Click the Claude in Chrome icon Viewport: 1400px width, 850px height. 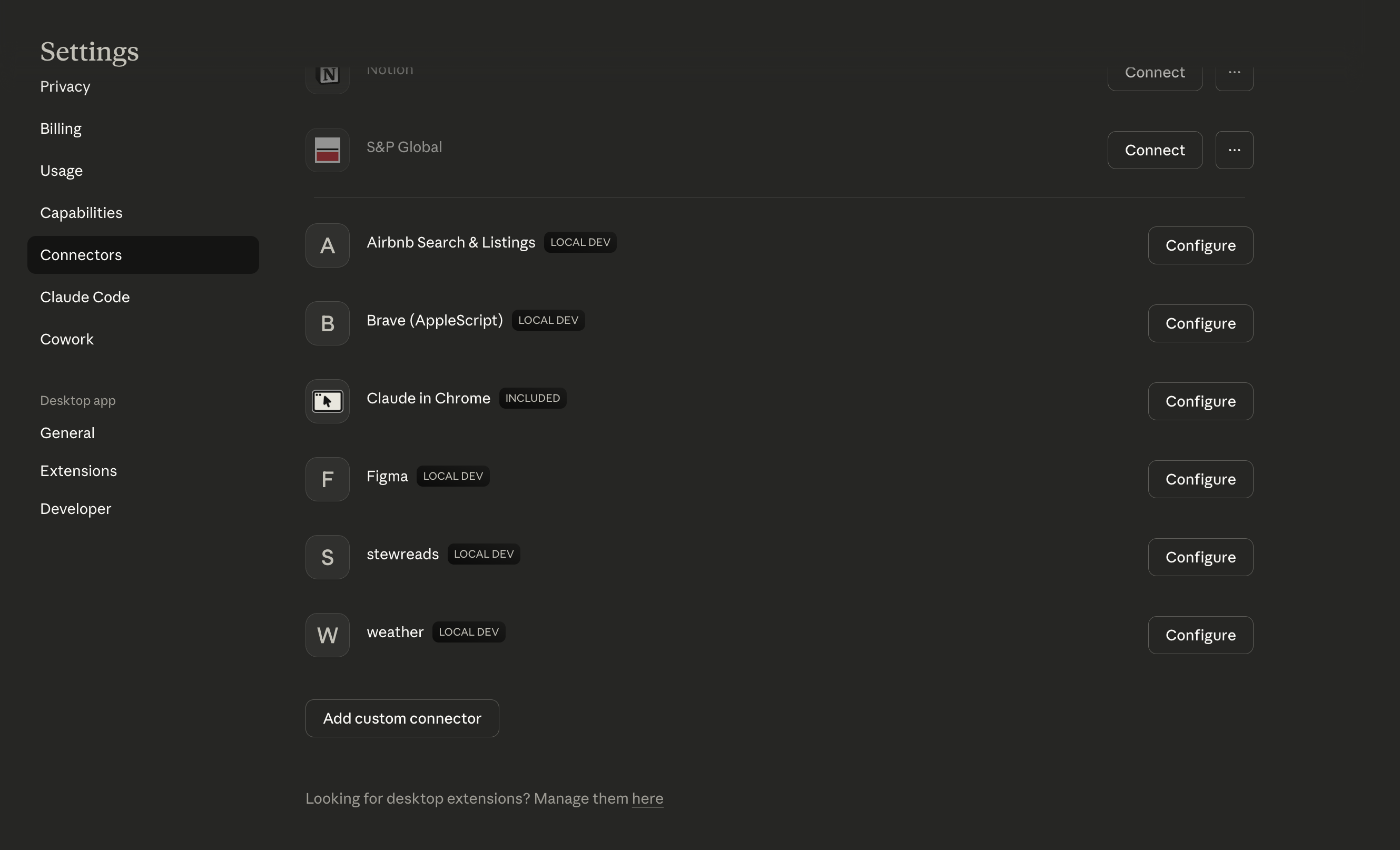pyautogui.click(x=327, y=401)
